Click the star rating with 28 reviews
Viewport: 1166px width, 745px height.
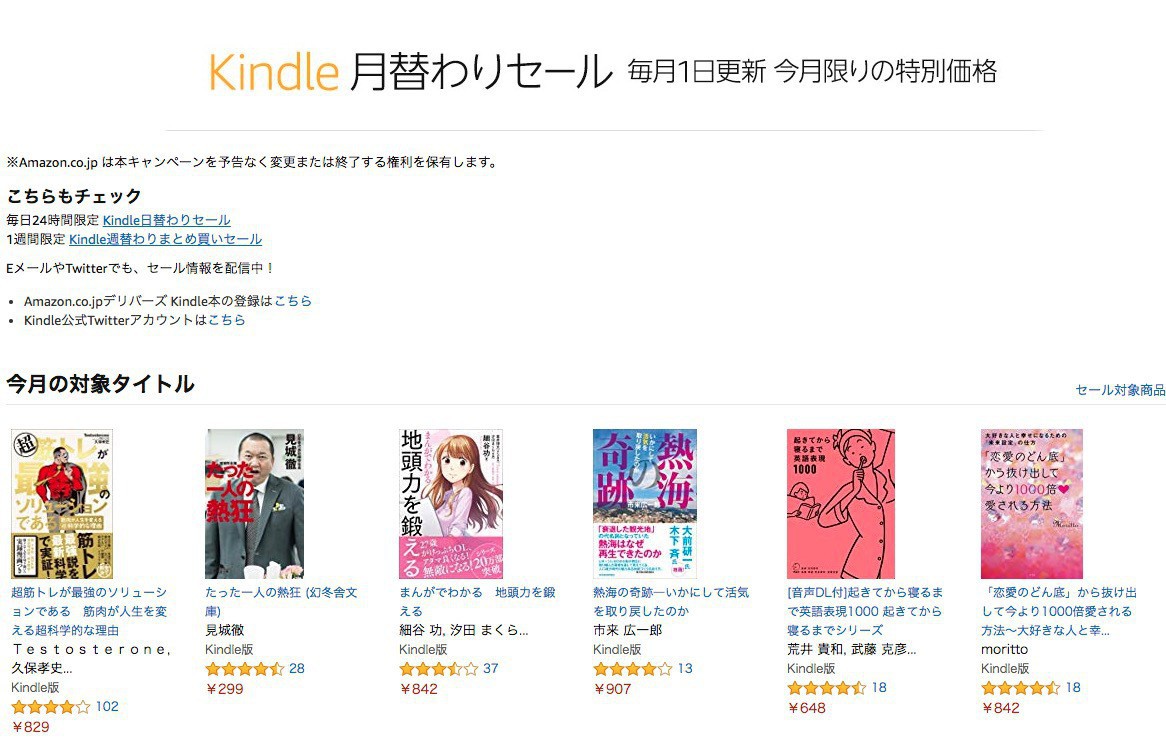pyautogui.click(x=245, y=669)
